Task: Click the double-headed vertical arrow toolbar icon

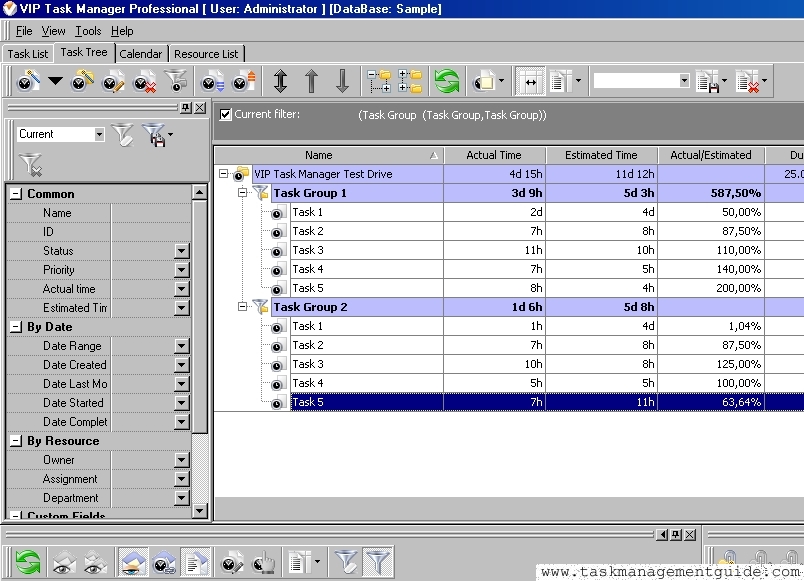Action: [x=280, y=81]
